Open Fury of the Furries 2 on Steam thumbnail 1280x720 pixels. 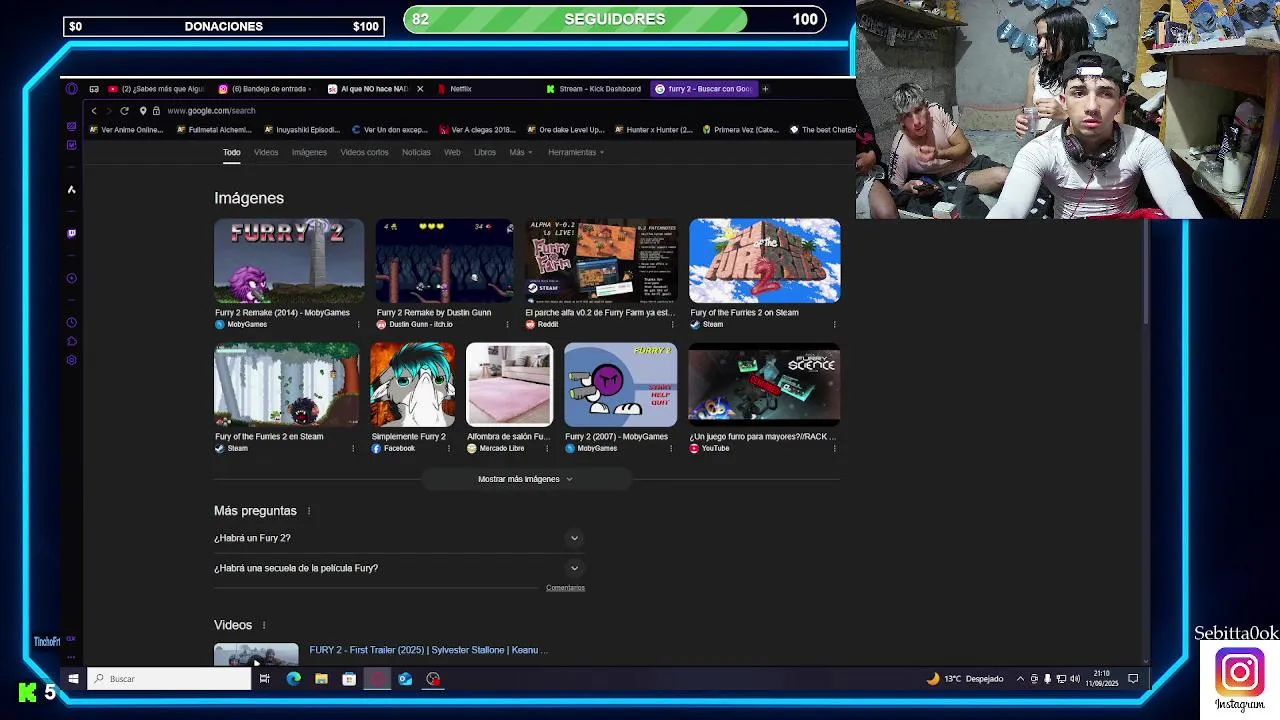coord(765,261)
